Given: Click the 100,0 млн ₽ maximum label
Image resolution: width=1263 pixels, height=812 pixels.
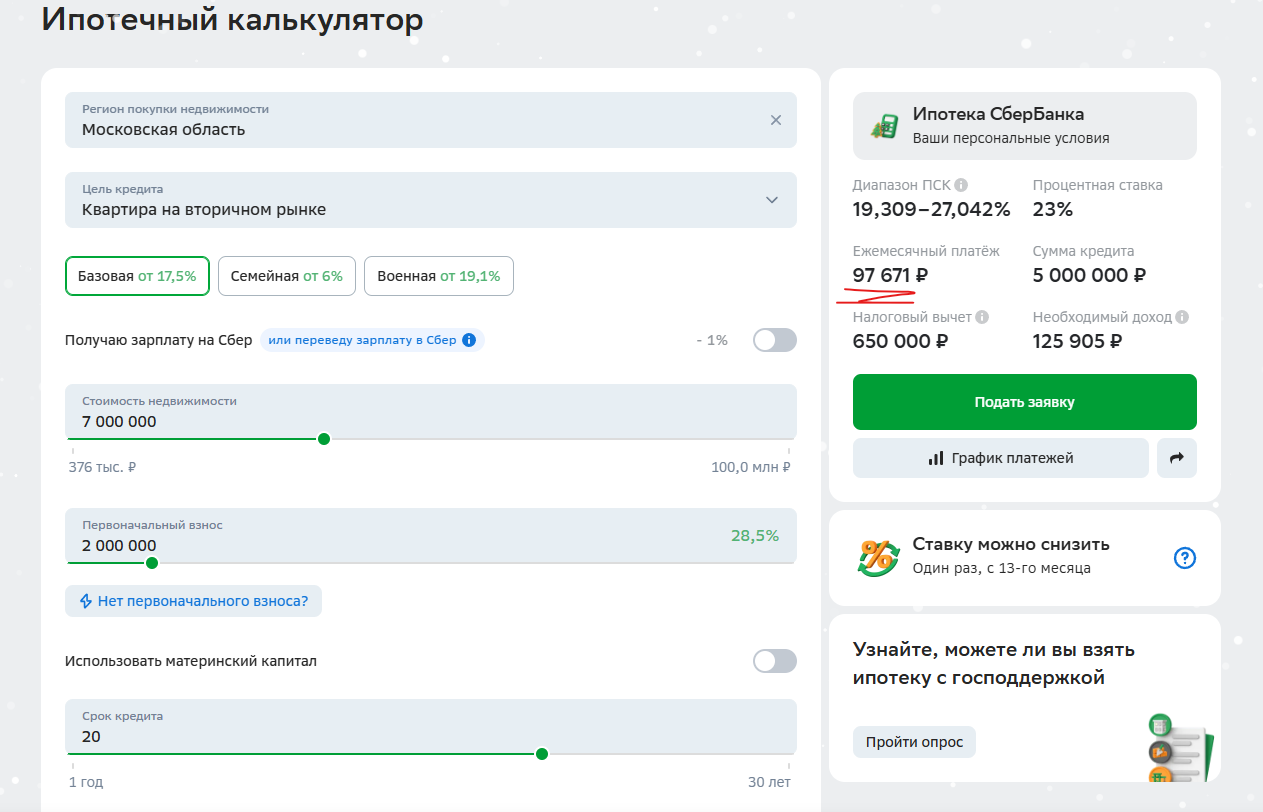Looking at the screenshot, I should click(x=751, y=467).
